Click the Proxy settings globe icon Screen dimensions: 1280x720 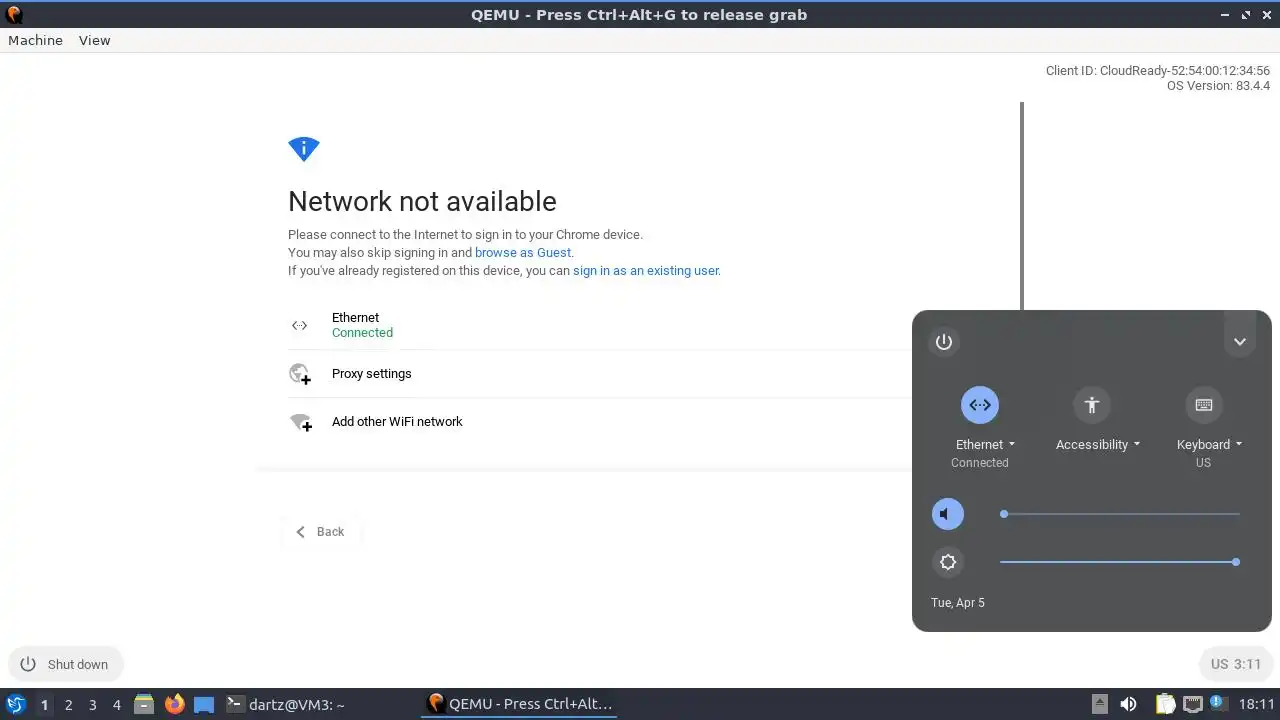pyautogui.click(x=300, y=373)
